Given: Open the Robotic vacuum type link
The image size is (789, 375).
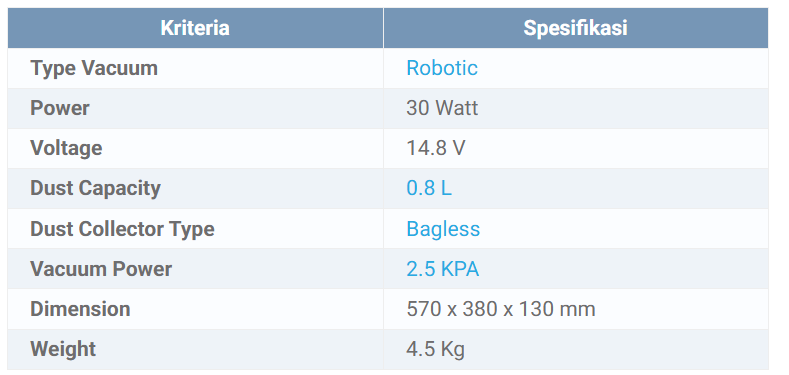Looking at the screenshot, I should click(442, 68).
